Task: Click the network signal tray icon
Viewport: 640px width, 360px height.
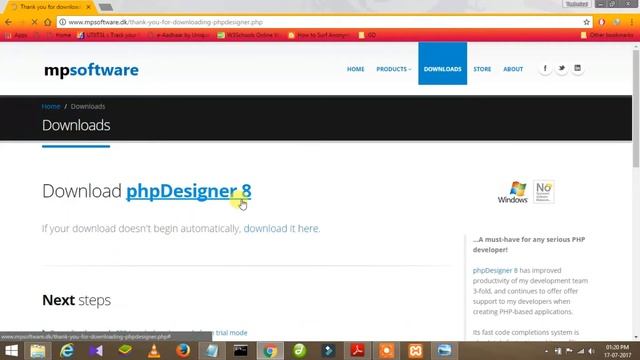Action: click(x=580, y=351)
